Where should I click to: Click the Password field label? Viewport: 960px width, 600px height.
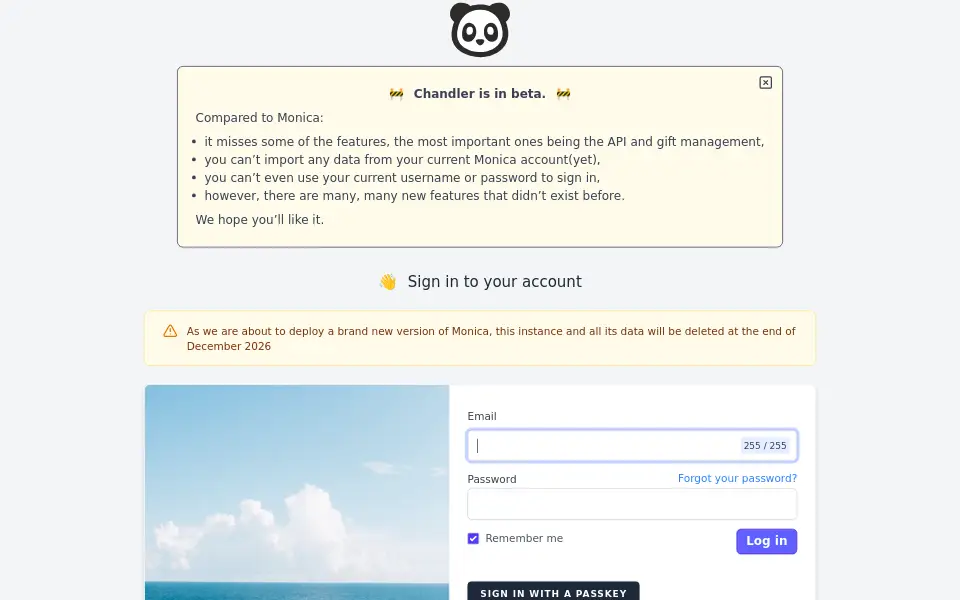pos(492,479)
